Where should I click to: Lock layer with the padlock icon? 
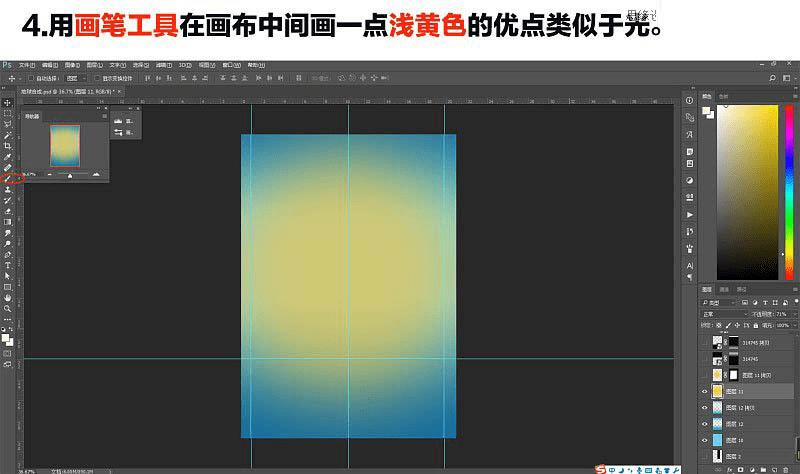tap(756, 325)
